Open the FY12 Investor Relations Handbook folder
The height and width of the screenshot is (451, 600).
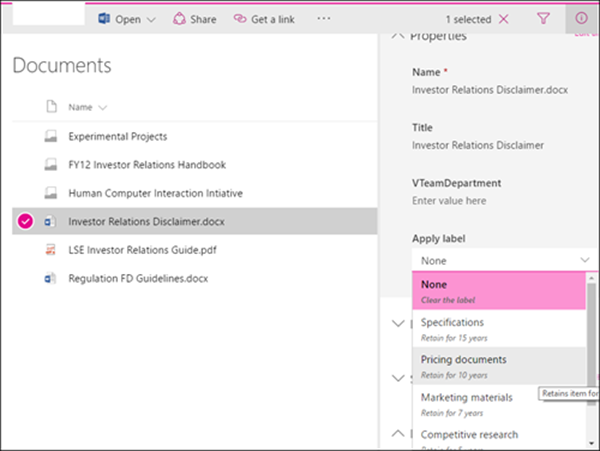coord(147,165)
